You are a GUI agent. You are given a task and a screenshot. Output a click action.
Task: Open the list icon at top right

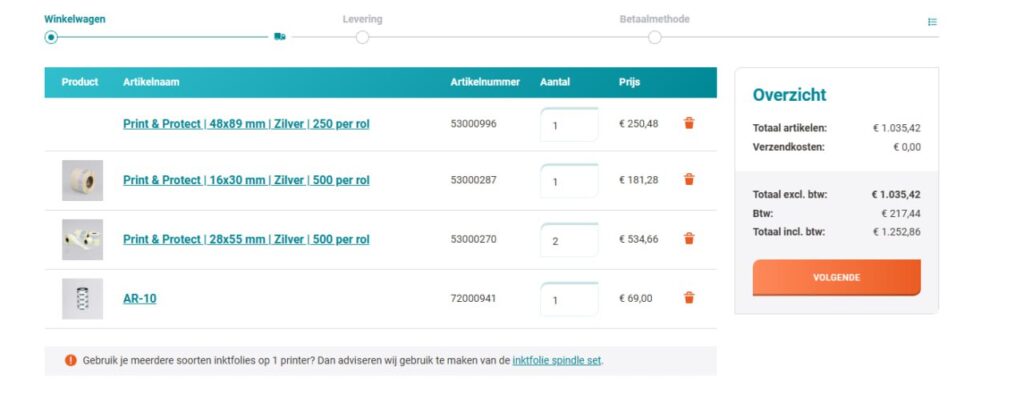click(932, 21)
